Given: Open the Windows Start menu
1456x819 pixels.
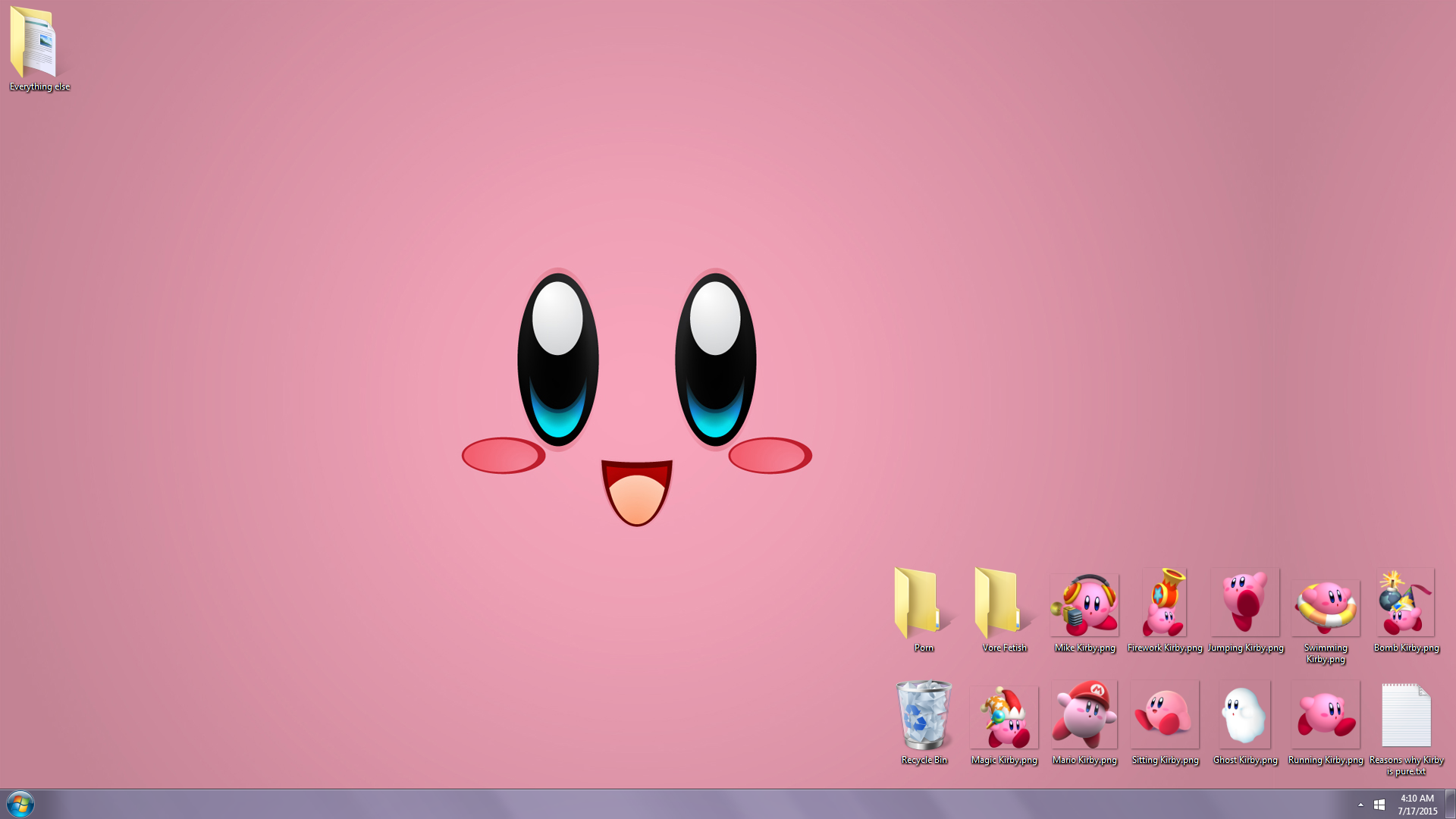Looking at the screenshot, I should click(20, 804).
